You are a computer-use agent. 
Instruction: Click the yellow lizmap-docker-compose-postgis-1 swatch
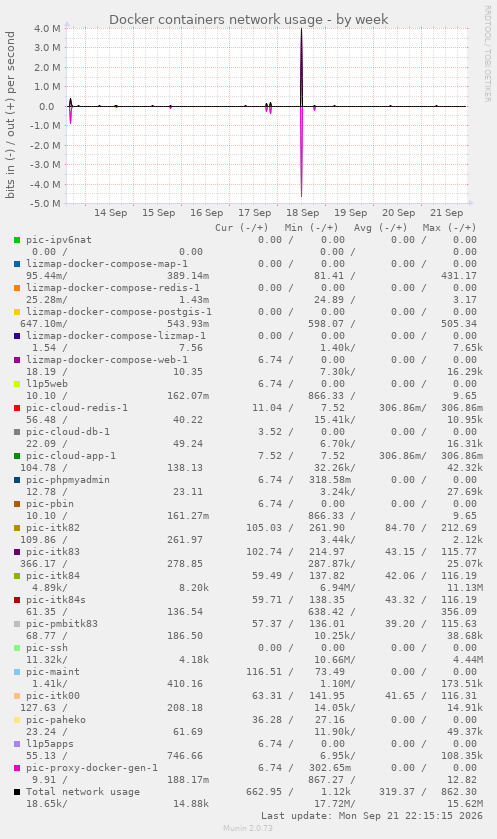pos(17,312)
